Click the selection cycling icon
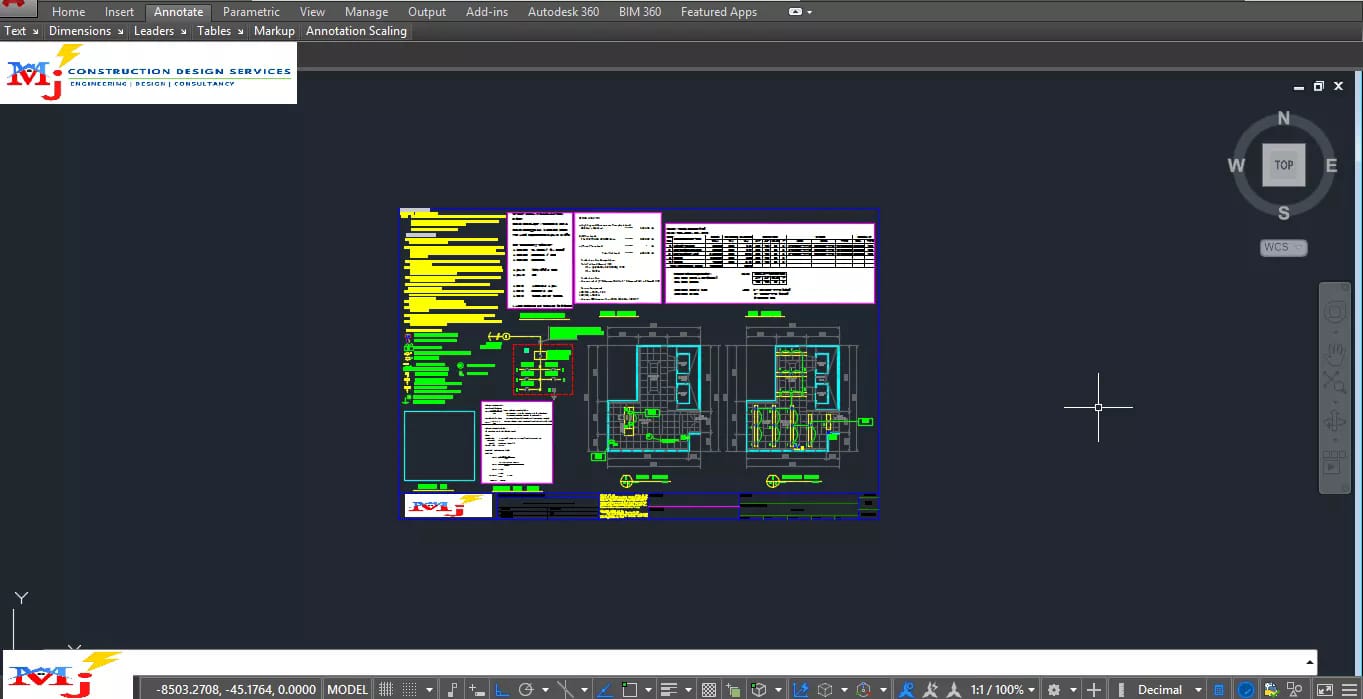This screenshot has height=699, width=1363. (733, 689)
